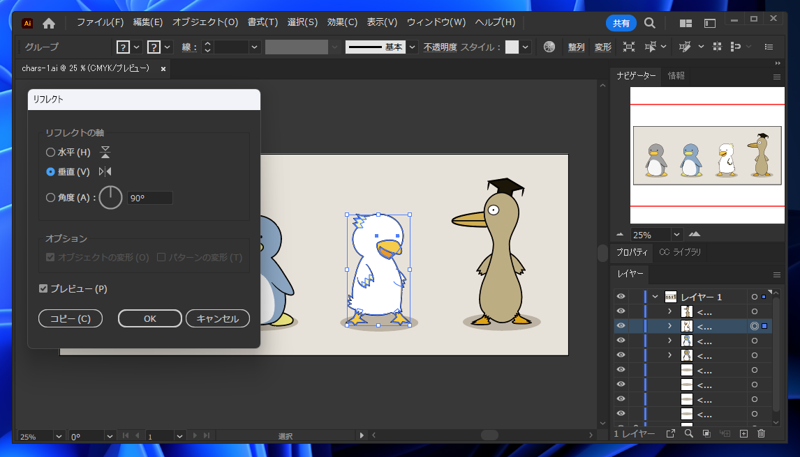Select the 角度 (A) radio button
Image resolution: width=800 pixels, height=457 pixels.
pyautogui.click(x=50, y=197)
